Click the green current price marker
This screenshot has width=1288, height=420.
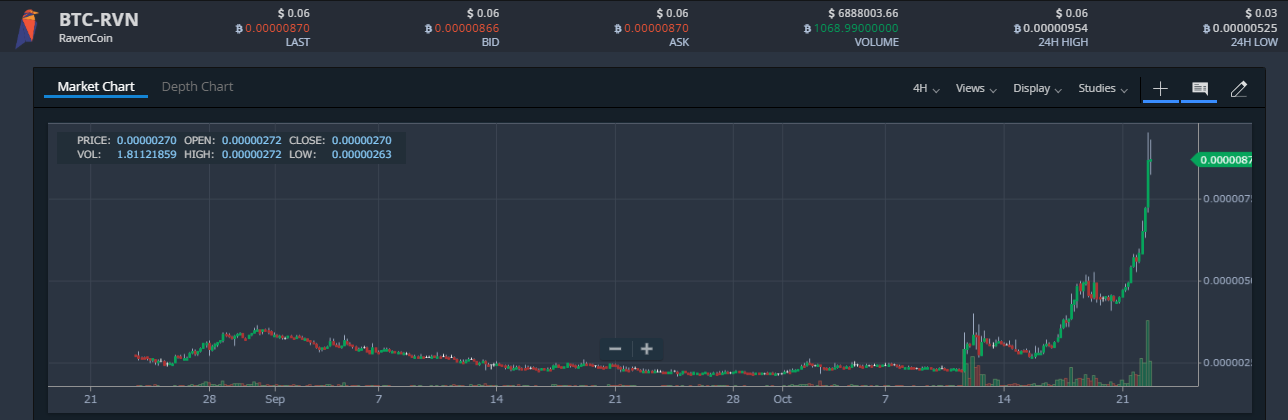1223,160
